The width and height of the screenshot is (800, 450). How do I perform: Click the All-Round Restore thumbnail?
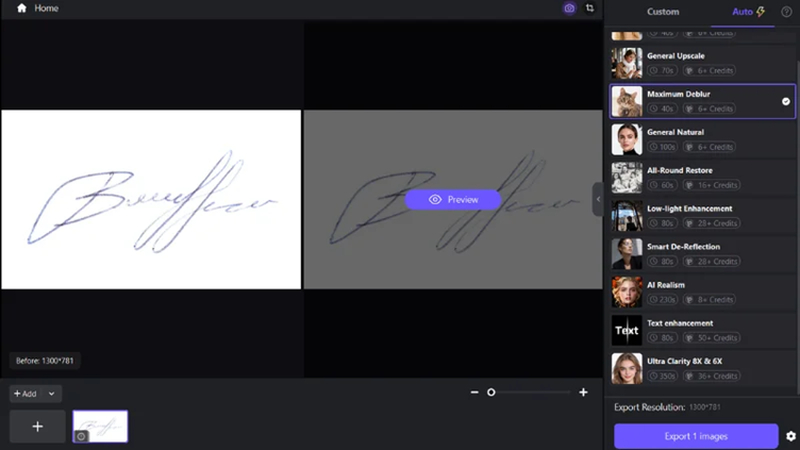tap(627, 178)
